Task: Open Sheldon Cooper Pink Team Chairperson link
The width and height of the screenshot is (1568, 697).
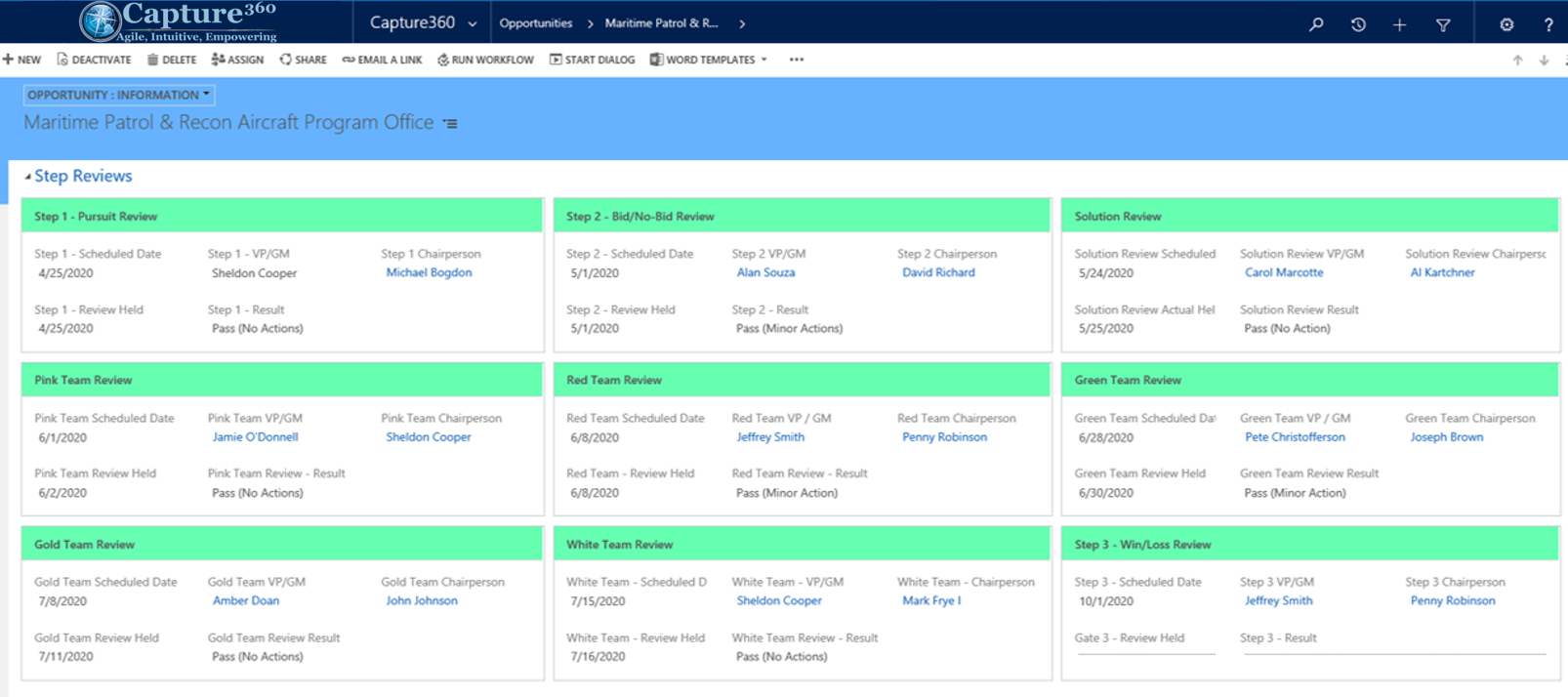Action: point(428,437)
